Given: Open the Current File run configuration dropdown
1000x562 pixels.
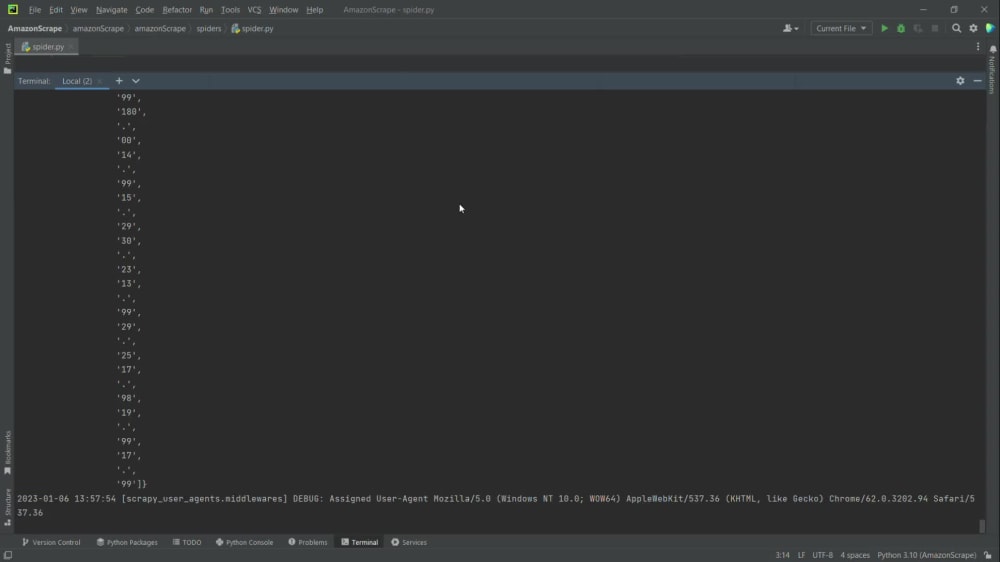Looking at the screenshot, I should (x=841, y=28).
